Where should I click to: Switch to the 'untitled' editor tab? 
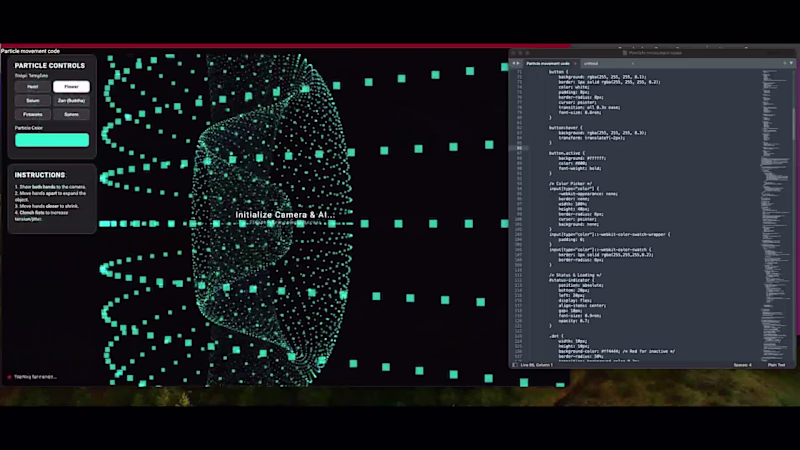coord(591,63)
